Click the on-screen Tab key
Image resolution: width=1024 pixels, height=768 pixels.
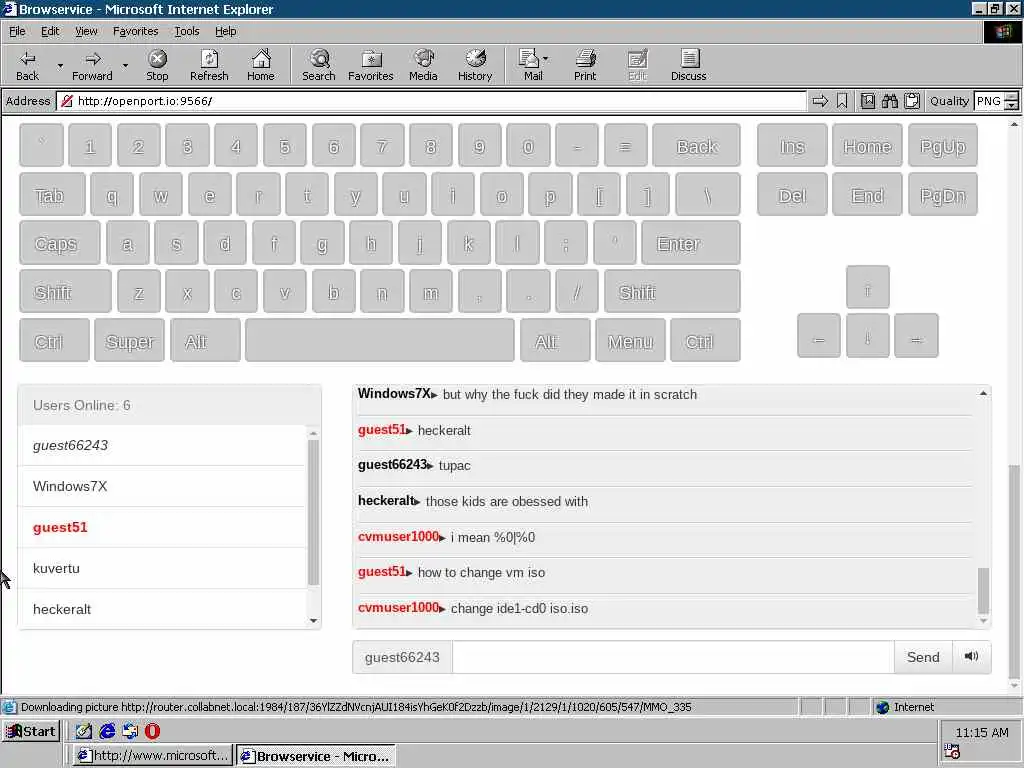[52, 194]
